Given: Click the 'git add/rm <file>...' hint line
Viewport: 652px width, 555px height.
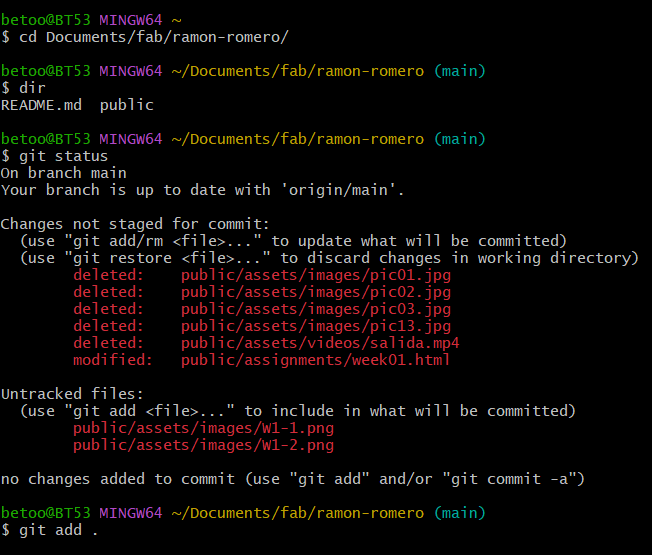Looking at the screenshot, I should [x=293, y=241].
